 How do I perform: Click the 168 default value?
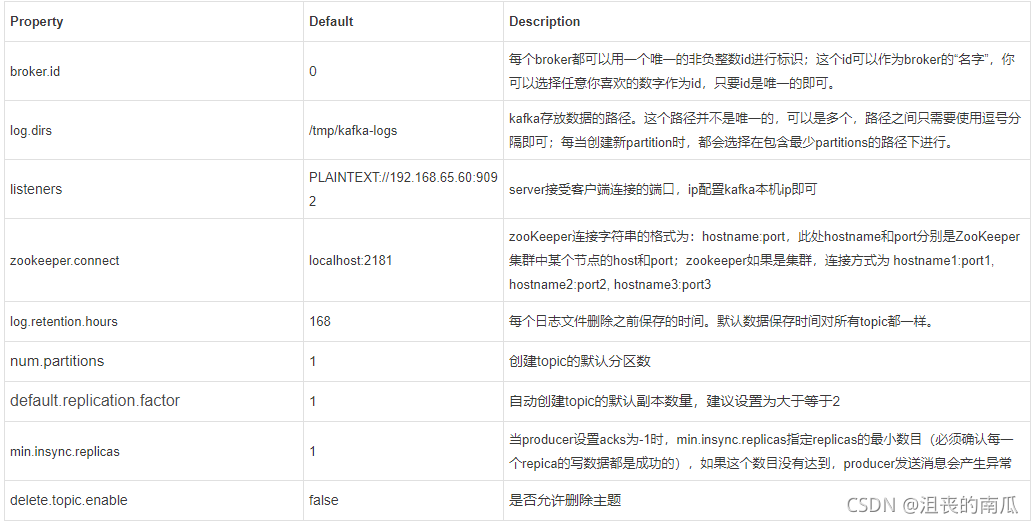tap(320, 321)
